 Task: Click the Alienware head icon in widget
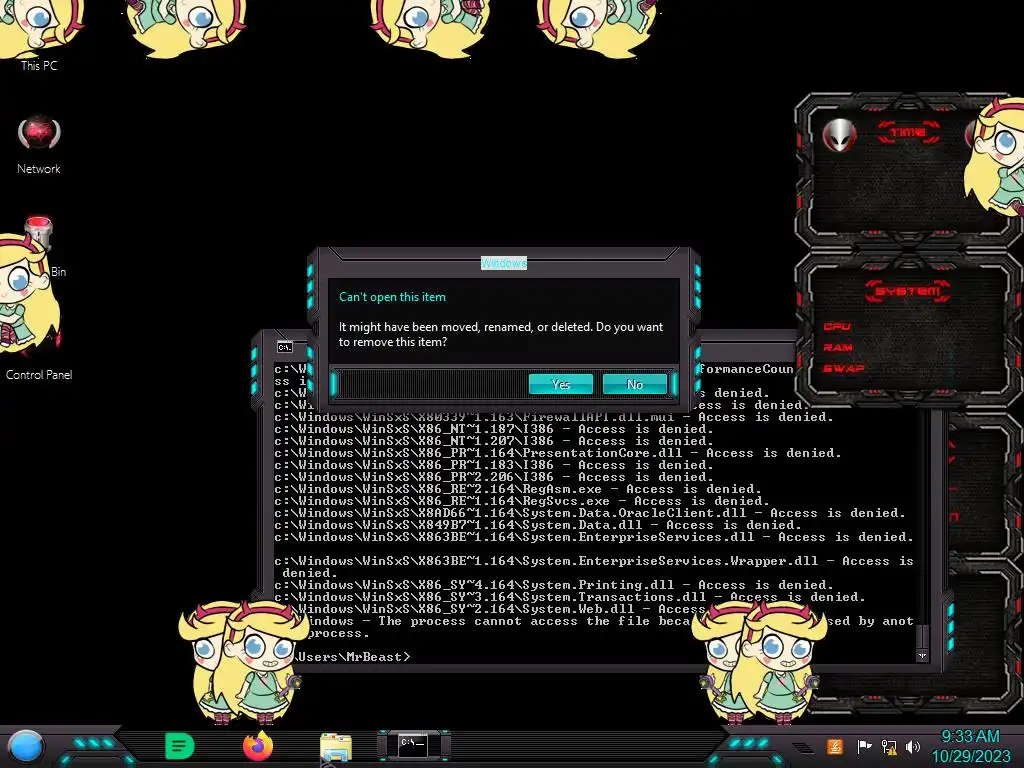[839, 135]
